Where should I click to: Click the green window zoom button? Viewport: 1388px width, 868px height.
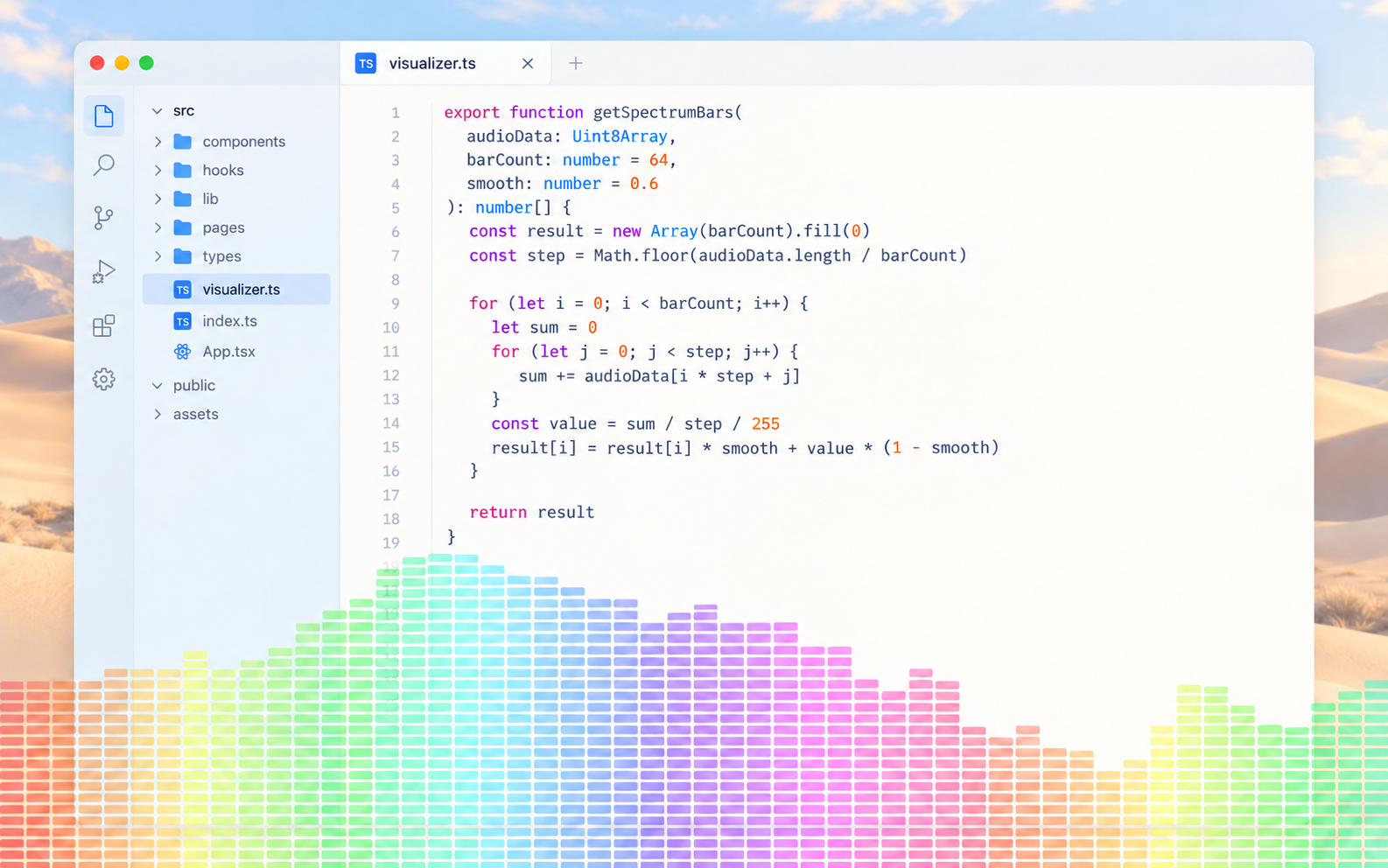click(x=146, y=63)
